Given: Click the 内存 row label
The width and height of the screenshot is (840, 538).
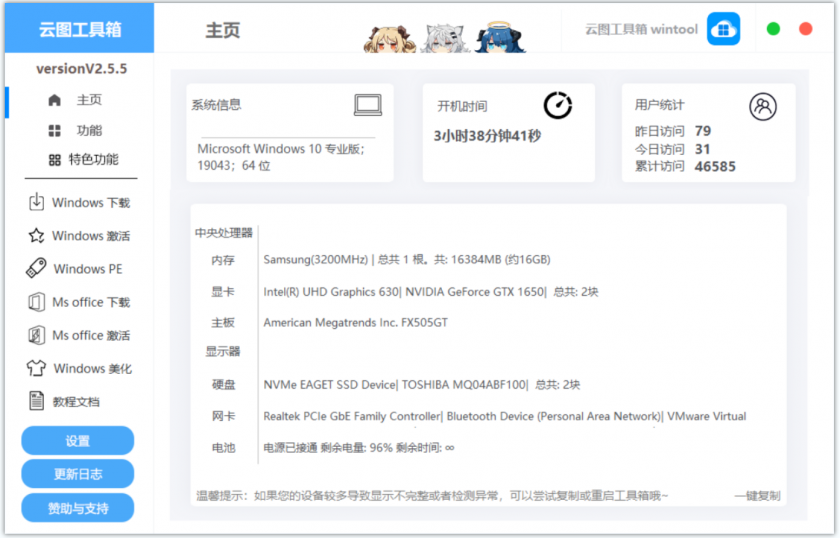Looking at the screenshot, I should (223, 260).
